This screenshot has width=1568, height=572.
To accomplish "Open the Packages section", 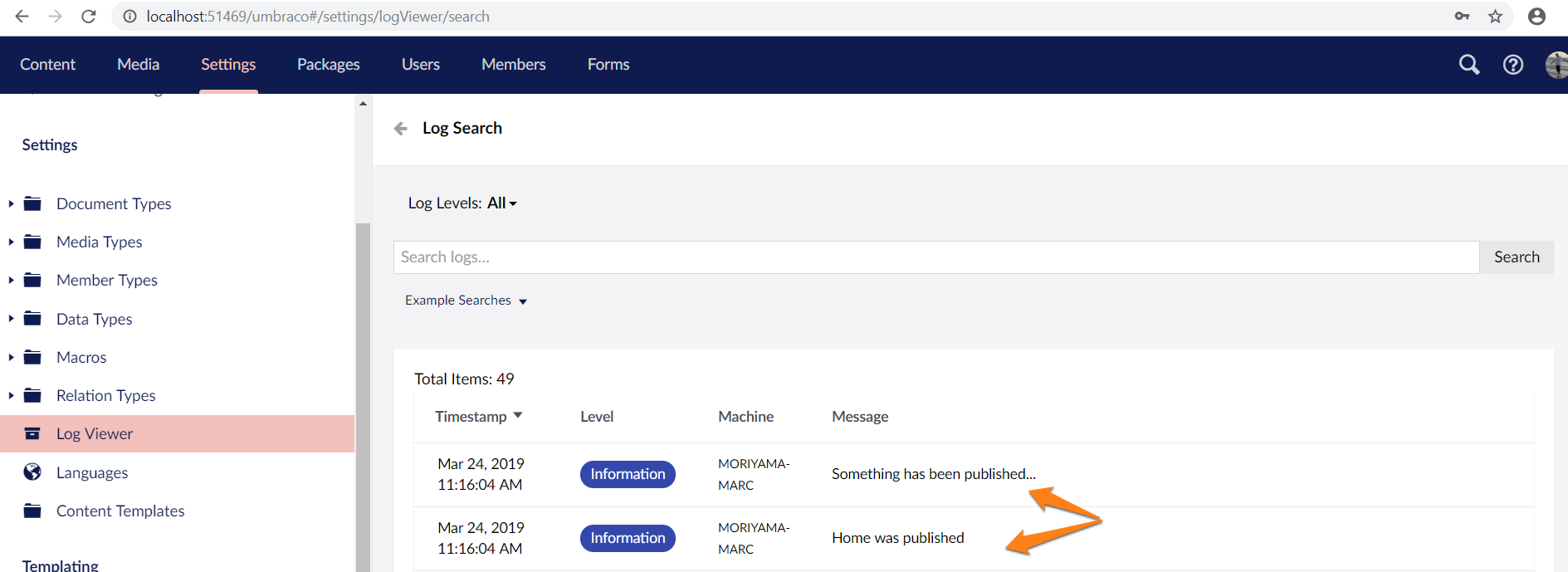I will (x=329, y=65).
